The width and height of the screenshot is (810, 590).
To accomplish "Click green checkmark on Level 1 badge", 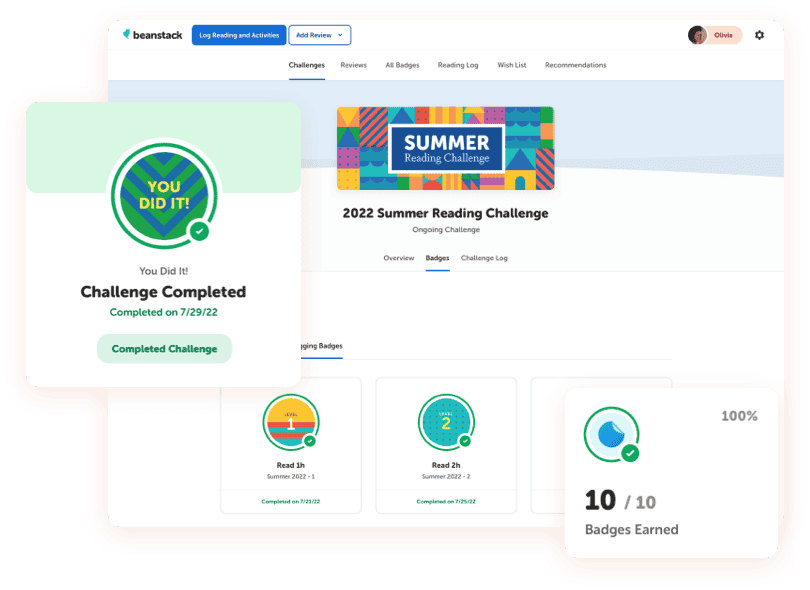I will point(310,441).
